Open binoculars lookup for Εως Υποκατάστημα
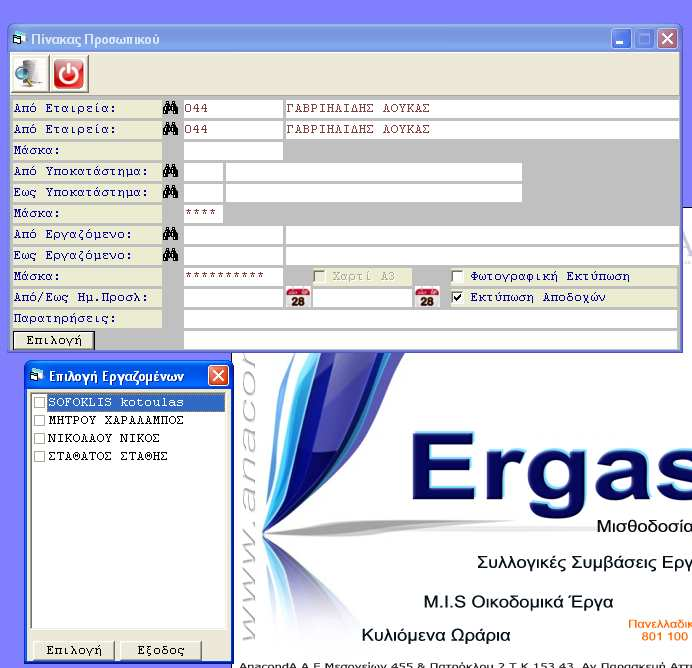 170,192
